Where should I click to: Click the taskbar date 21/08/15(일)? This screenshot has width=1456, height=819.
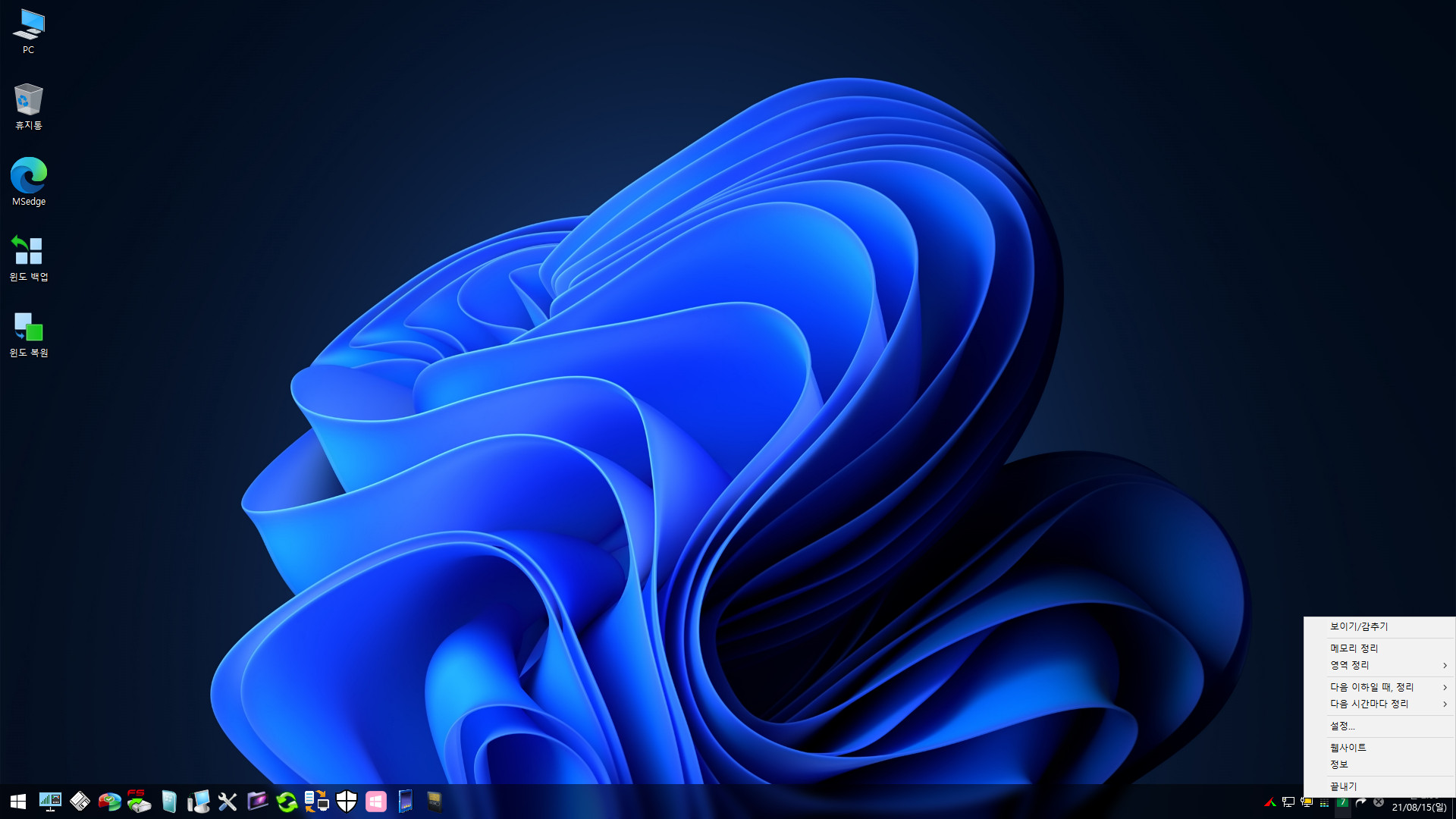[1419, 808]
